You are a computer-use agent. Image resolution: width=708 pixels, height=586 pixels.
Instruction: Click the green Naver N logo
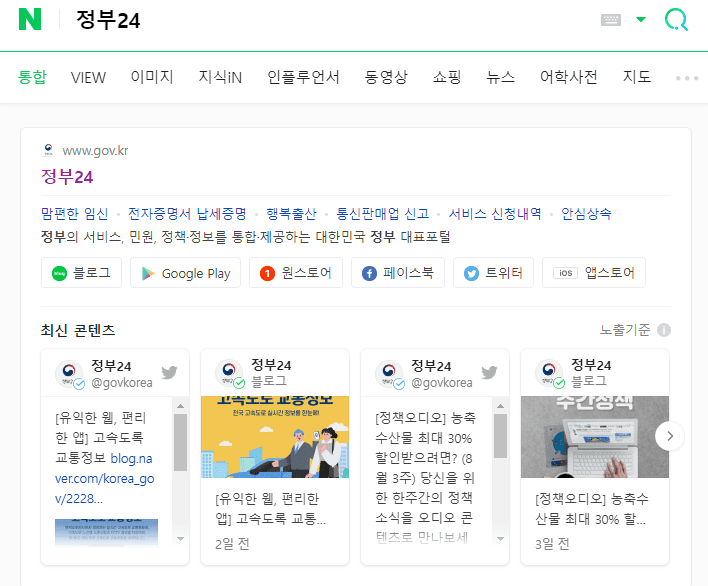point(30,19)
